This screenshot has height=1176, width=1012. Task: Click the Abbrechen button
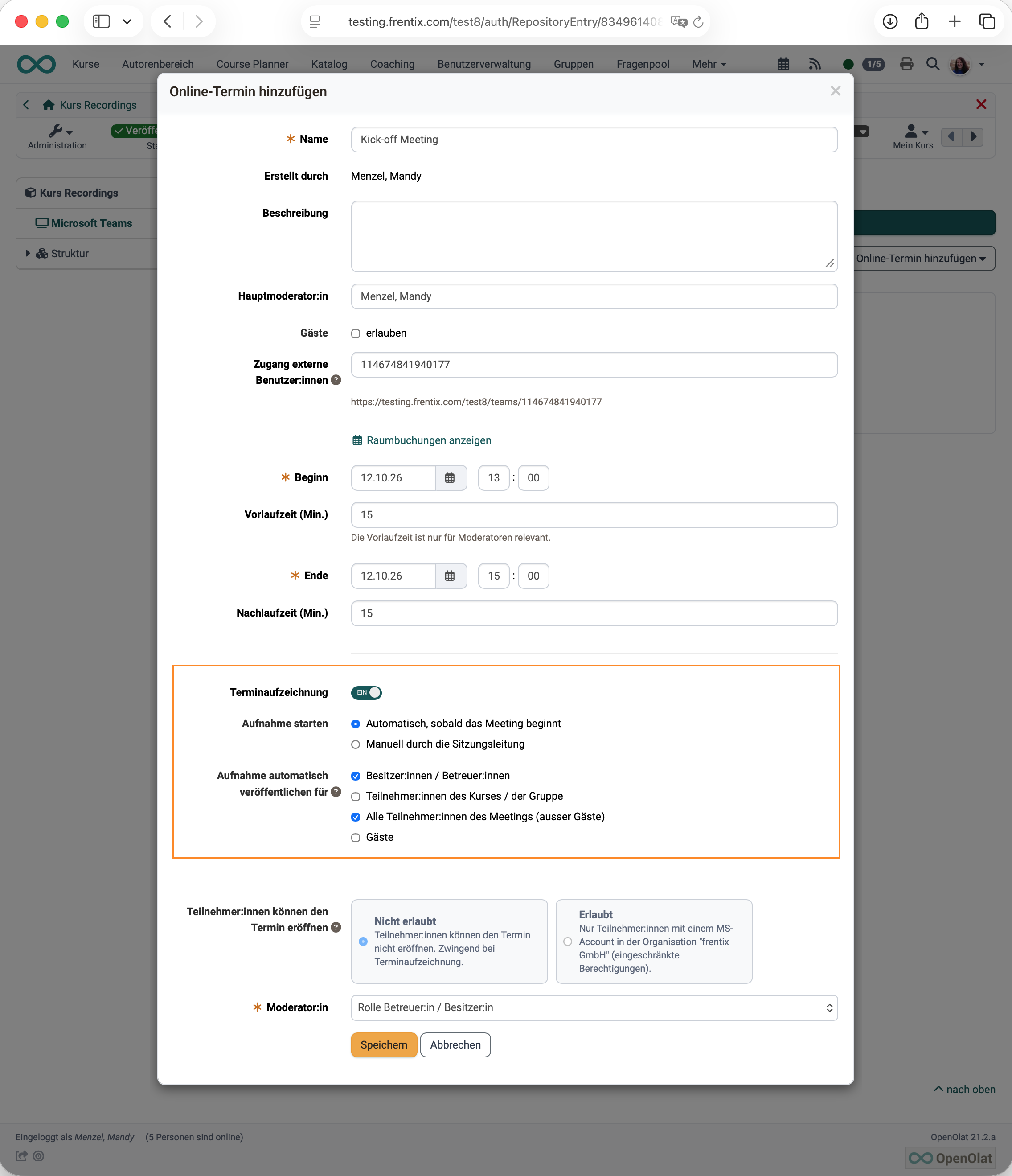(x=455, y=1045)
